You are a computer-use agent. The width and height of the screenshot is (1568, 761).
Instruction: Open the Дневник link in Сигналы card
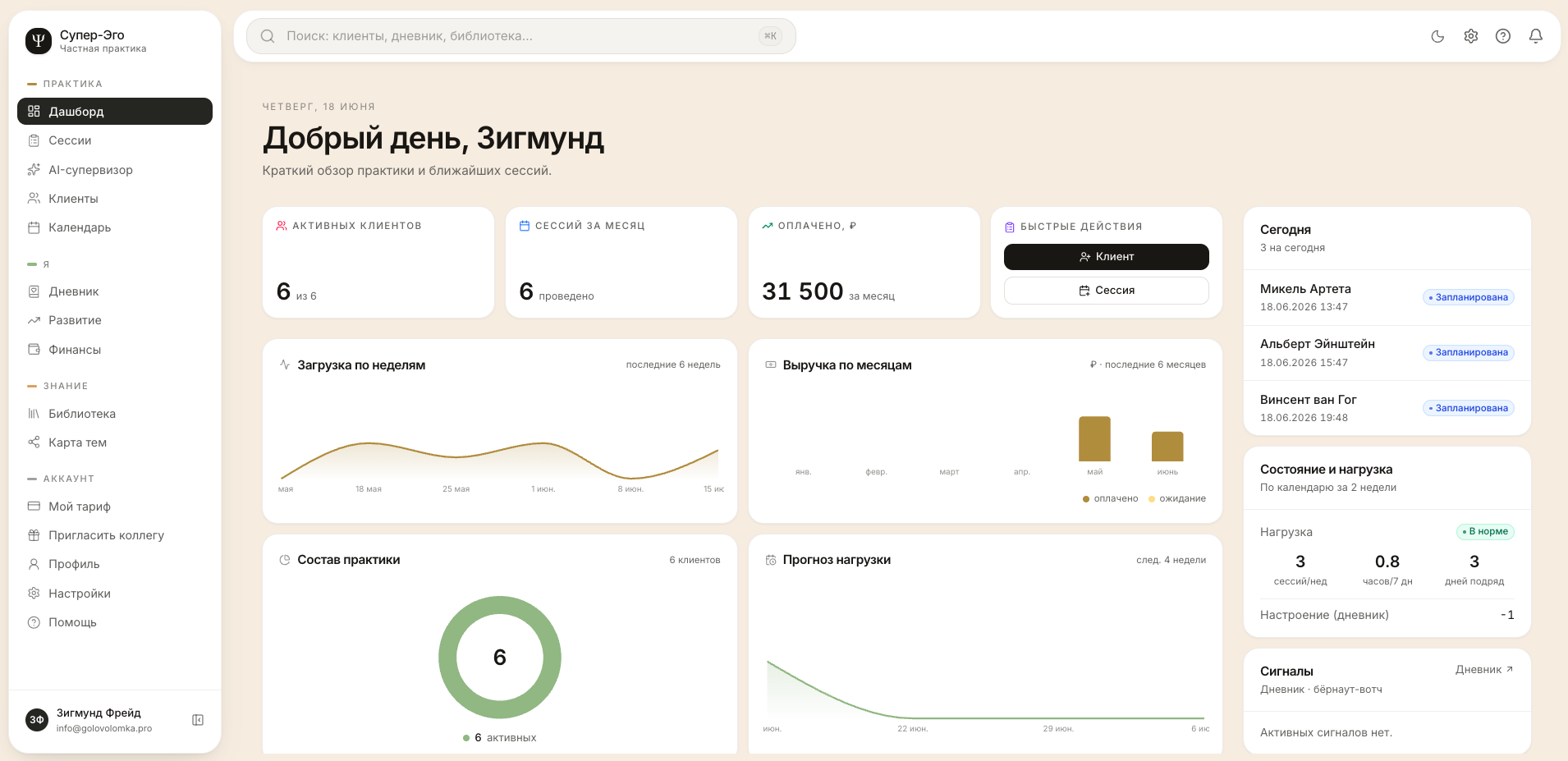click(x=1484, y=670)
